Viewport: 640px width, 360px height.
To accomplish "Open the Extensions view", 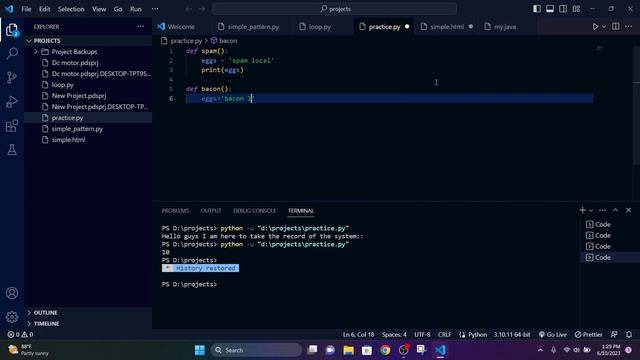I will click(12, 126).
